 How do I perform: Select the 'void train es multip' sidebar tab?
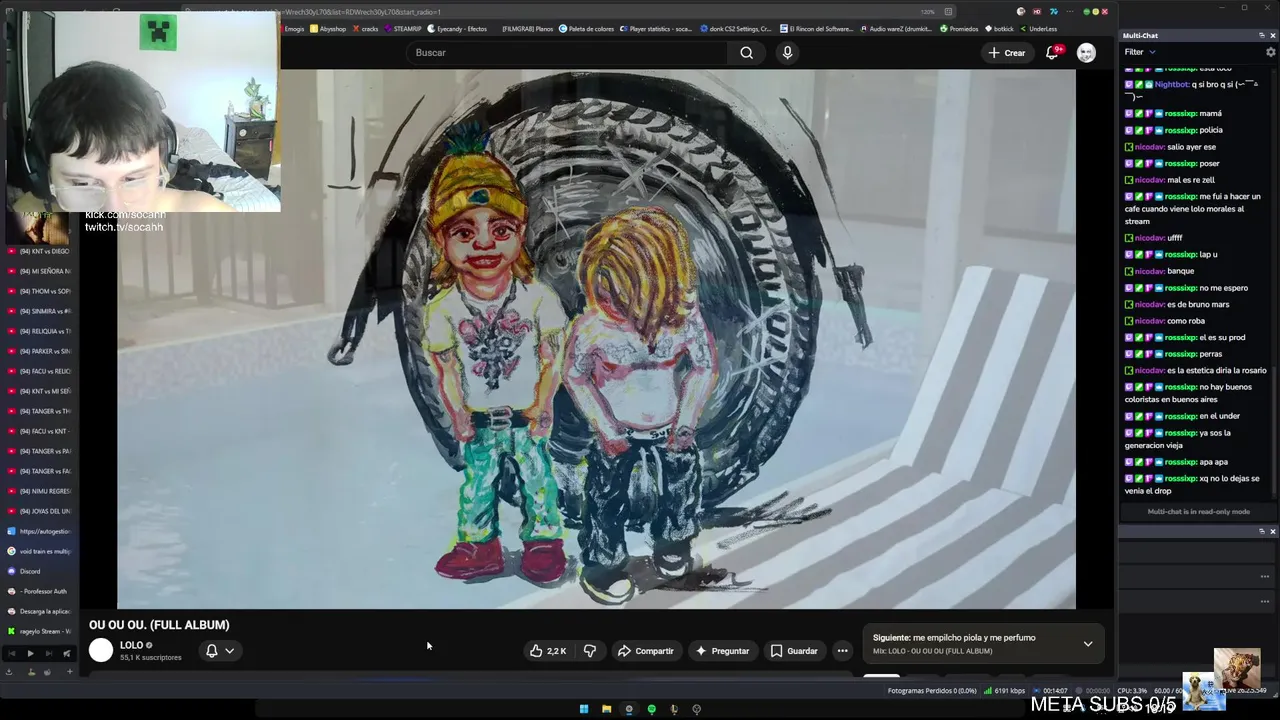click(39, 551)
